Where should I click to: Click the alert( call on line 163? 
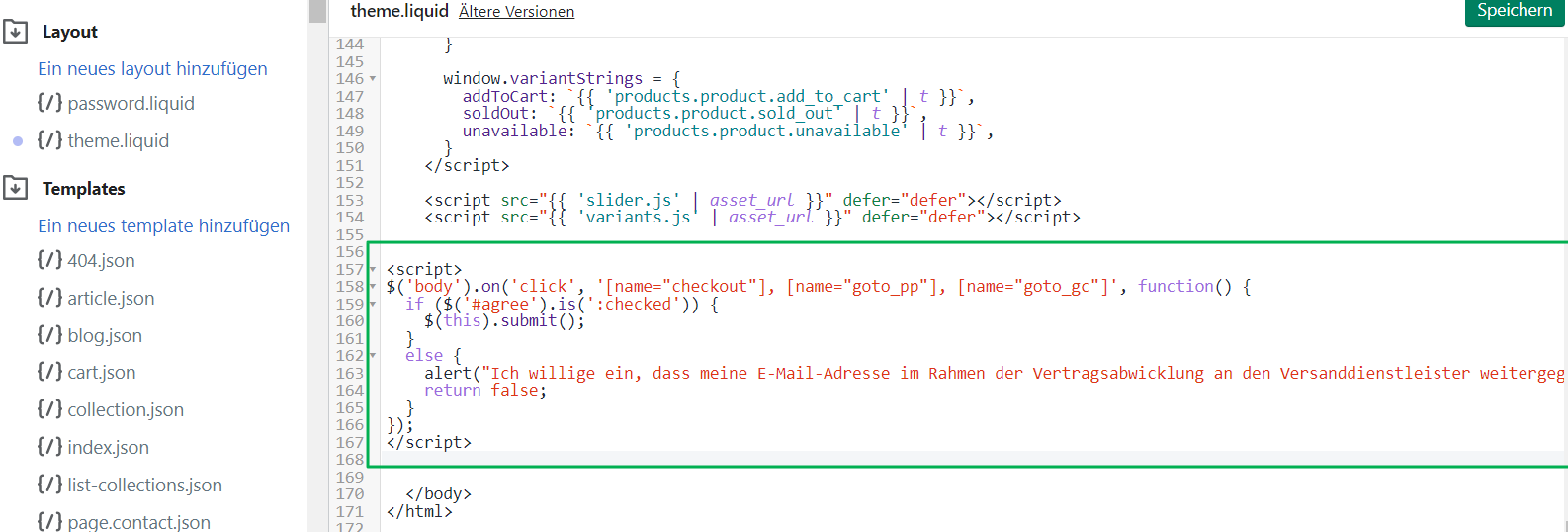pos(453,373)
